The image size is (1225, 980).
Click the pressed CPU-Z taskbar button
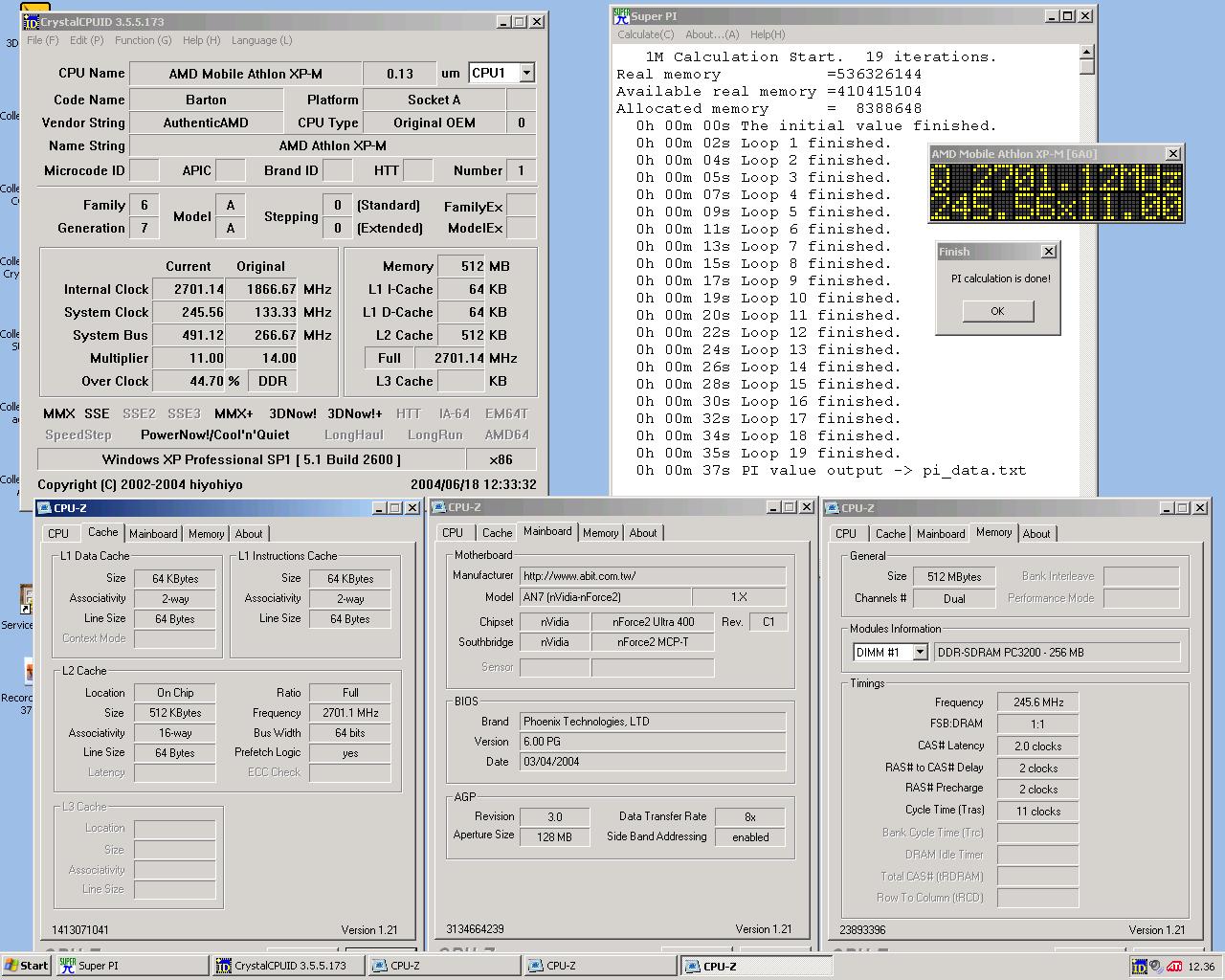point(756,966)
